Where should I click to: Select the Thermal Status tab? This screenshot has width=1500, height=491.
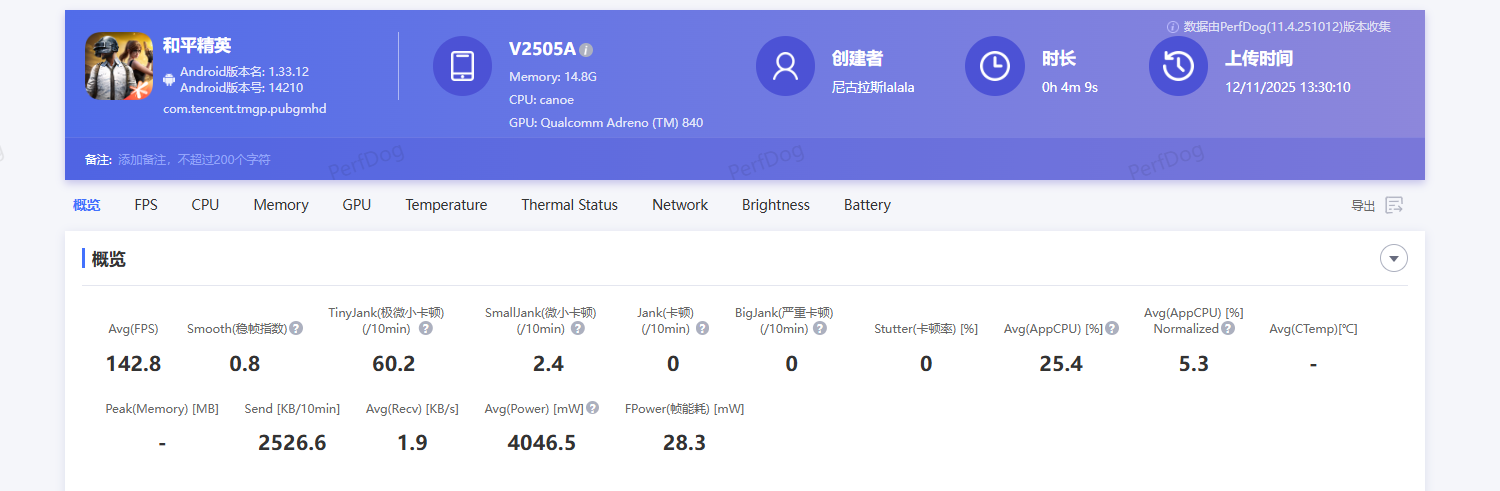[569, 205]
